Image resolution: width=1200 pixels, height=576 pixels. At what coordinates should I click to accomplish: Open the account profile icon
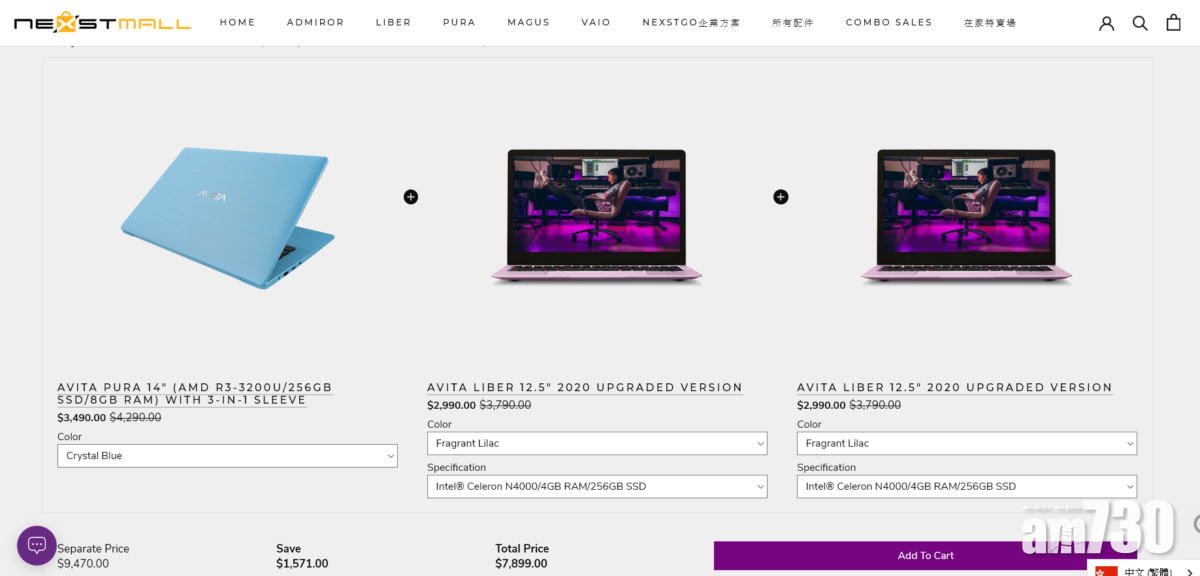click(1107, 23)
